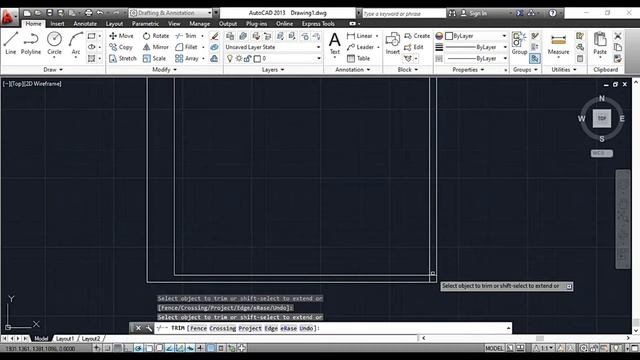Click the Project option in command line
This screenshot has height=360, width=640.
pyautogui.click(x=250, y=328)
